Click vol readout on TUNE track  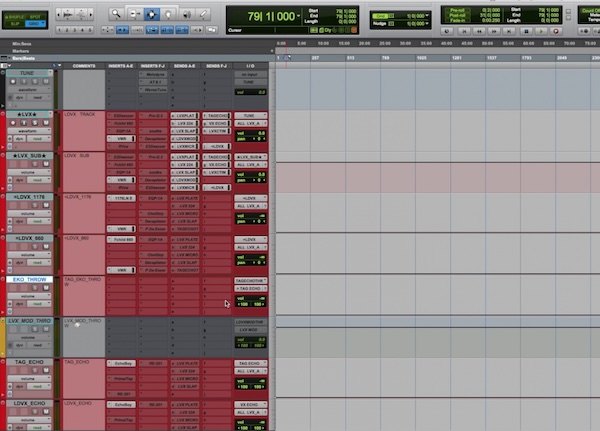pyautogui.click(x=251, y=92)
